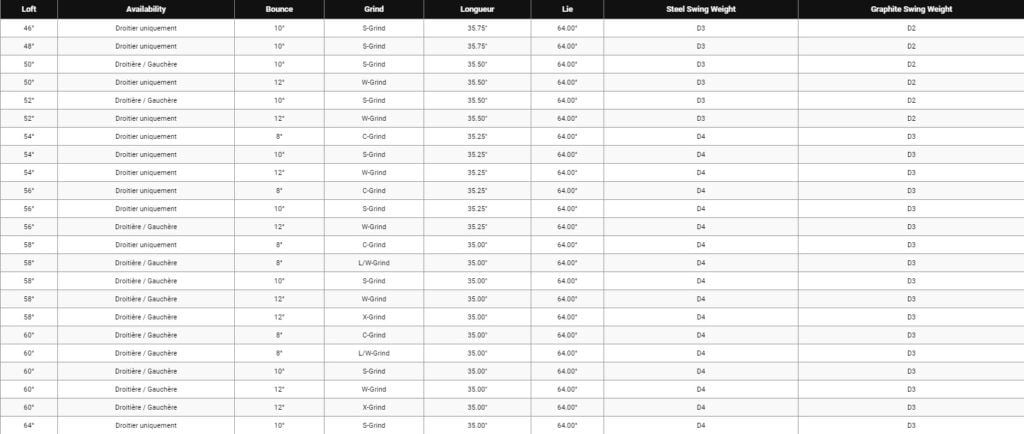Select the first X-Grind cell
This screenshot has width=1024, height=434.
374,317
